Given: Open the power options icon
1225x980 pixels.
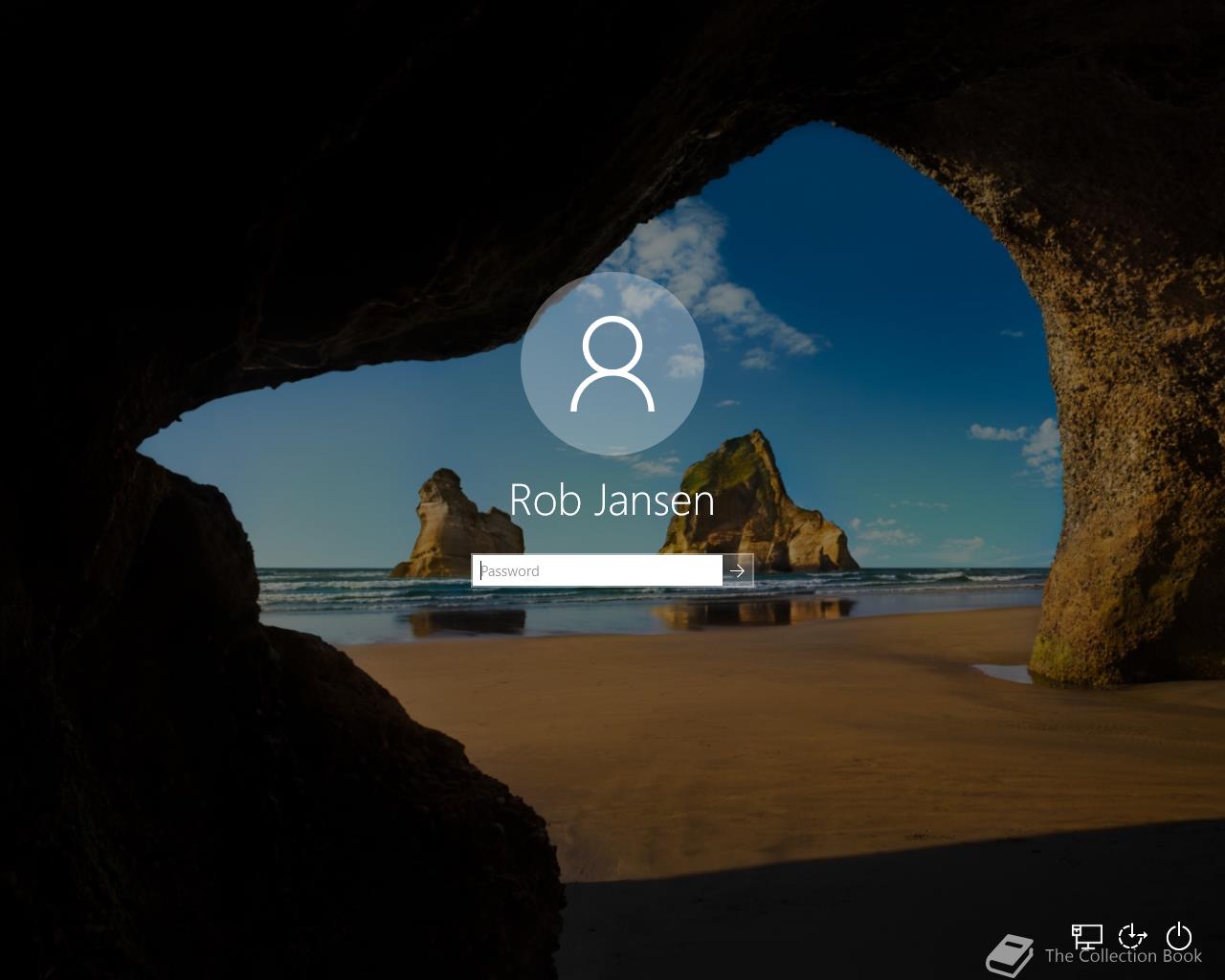Looking at the screenshot, I should [x=1179, y=936].
